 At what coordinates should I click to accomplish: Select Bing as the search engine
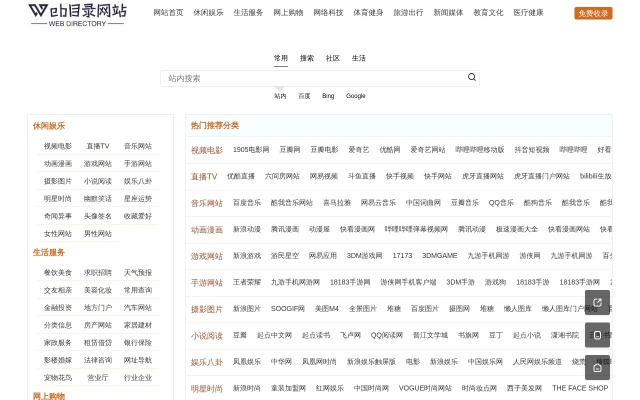328,96
